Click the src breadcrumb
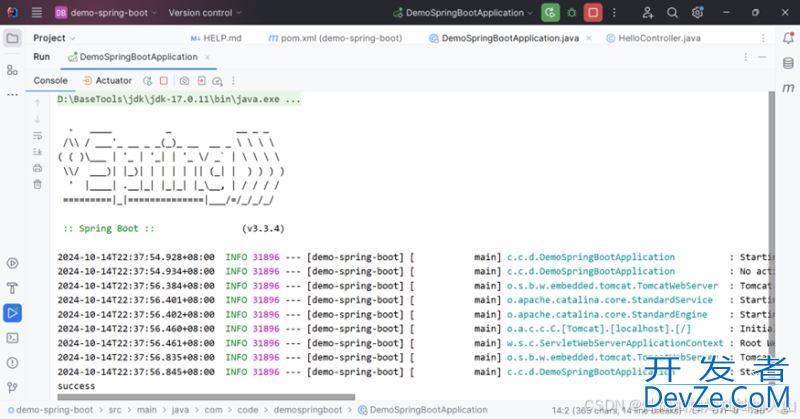The width and height of the screenshot is (800, 419). pyautogui.click(x=115, y=410)
